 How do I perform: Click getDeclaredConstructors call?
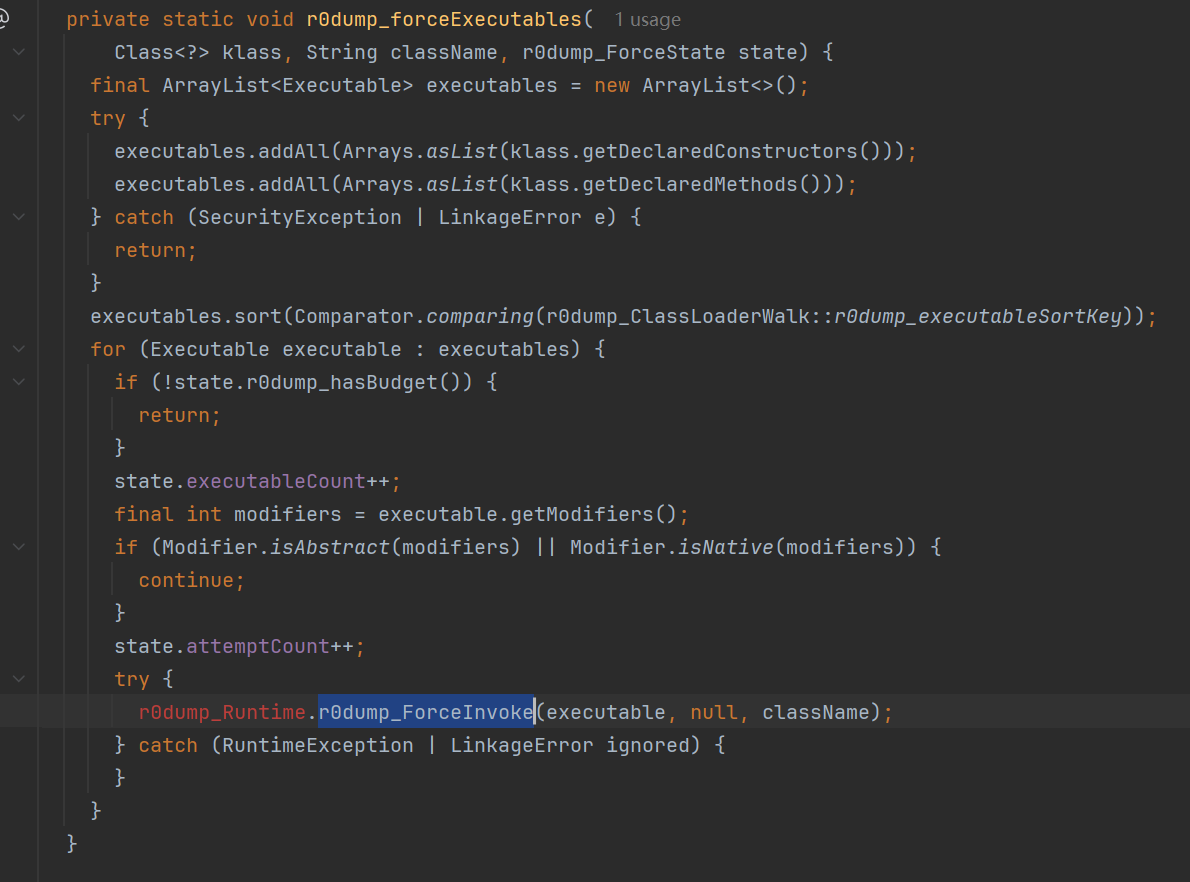(x=720, y=152)
